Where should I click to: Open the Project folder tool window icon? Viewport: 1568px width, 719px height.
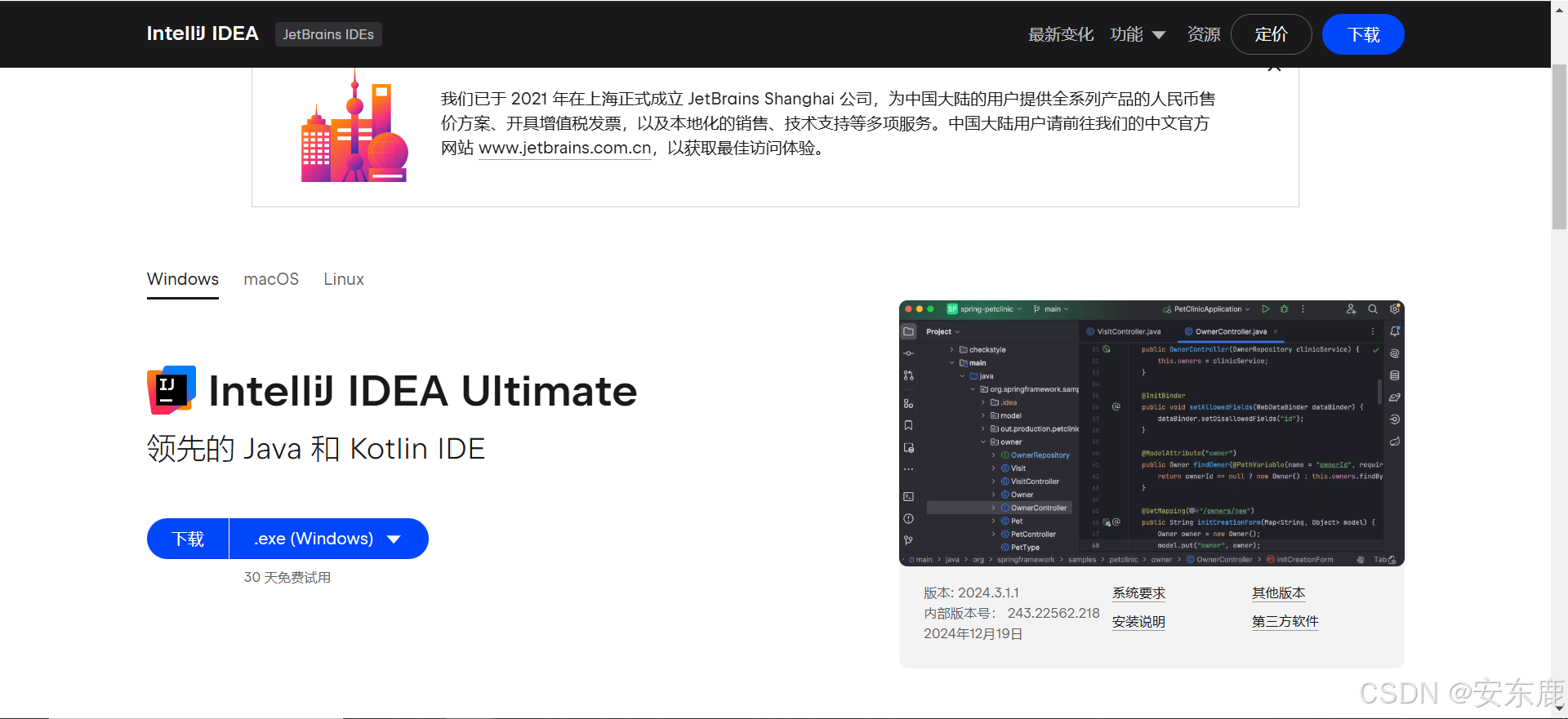908,331
